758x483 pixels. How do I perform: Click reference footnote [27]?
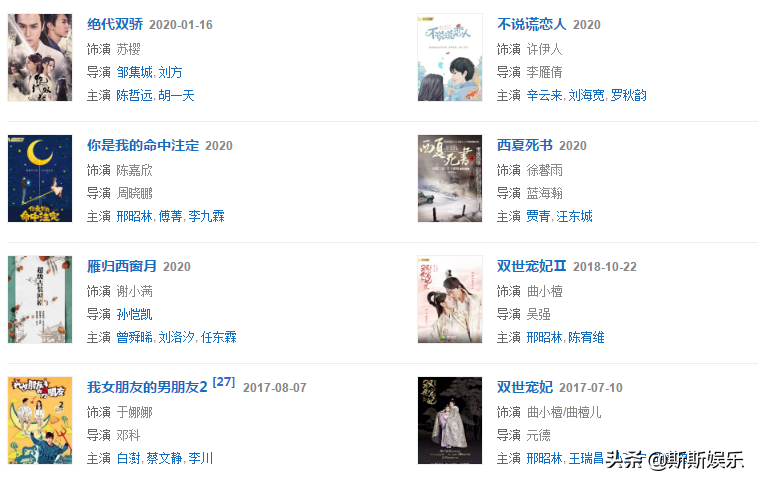[223, 382]
